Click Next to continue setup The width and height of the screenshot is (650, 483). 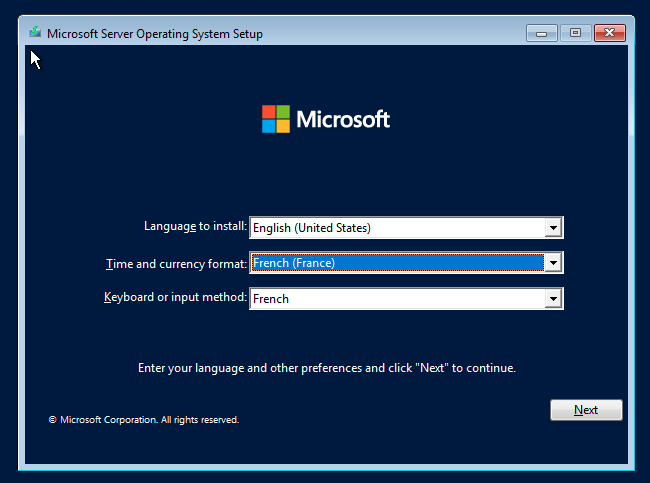586,410
